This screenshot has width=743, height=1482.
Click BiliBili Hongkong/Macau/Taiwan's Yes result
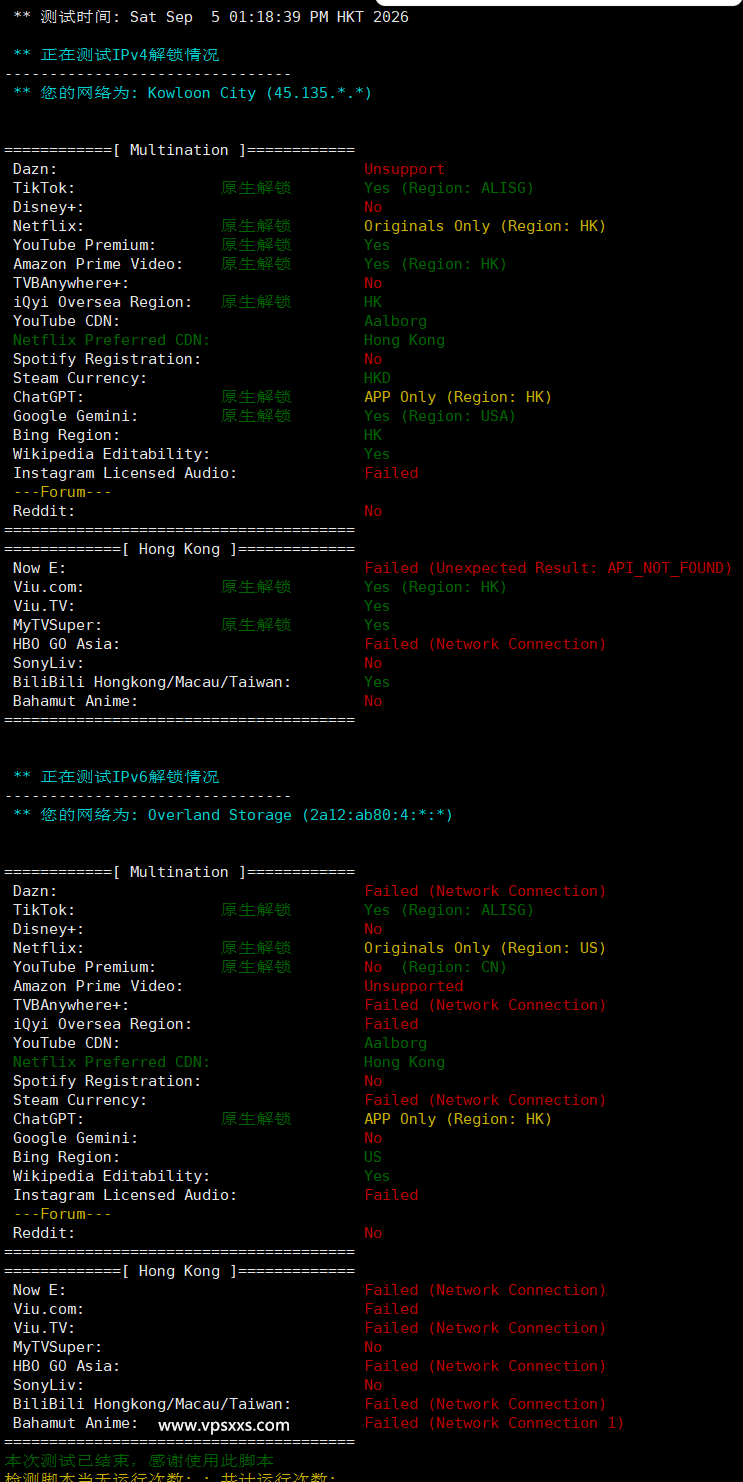point(377,682)
